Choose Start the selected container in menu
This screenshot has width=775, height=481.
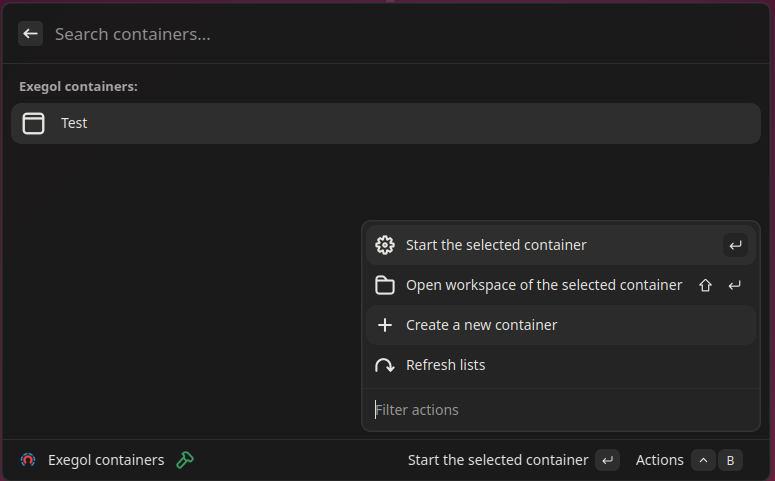tap(560, 245)
